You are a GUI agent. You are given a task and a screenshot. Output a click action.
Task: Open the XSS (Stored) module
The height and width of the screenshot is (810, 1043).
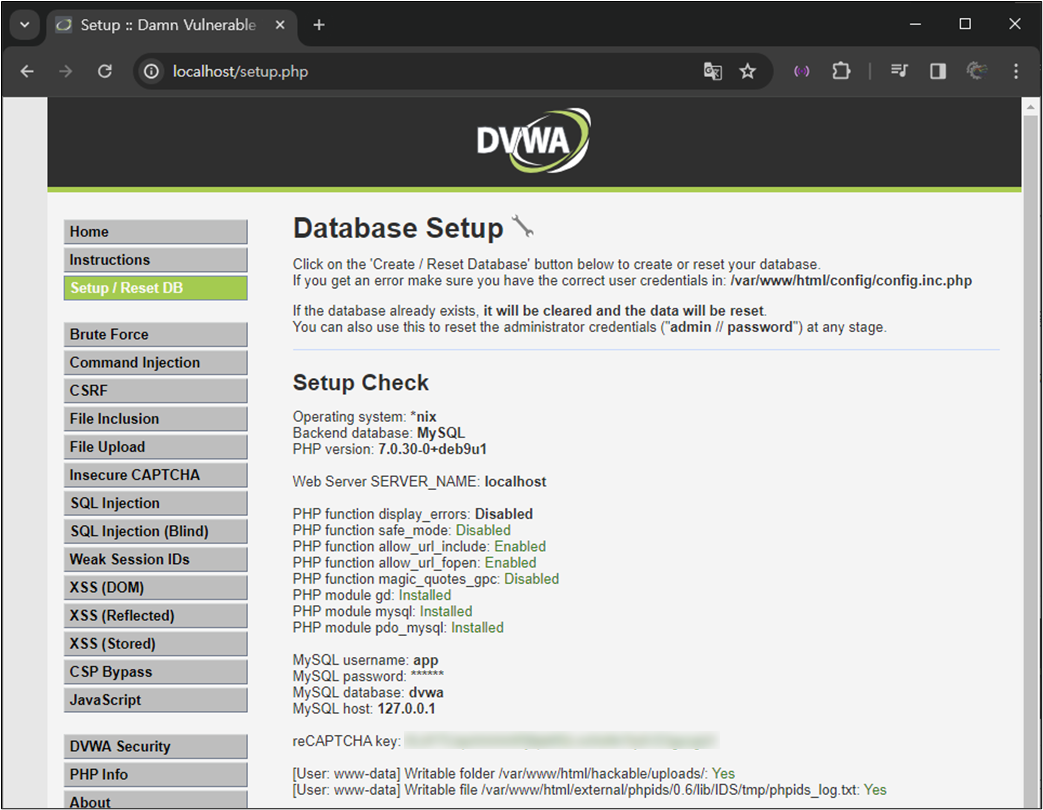[156, 644]
